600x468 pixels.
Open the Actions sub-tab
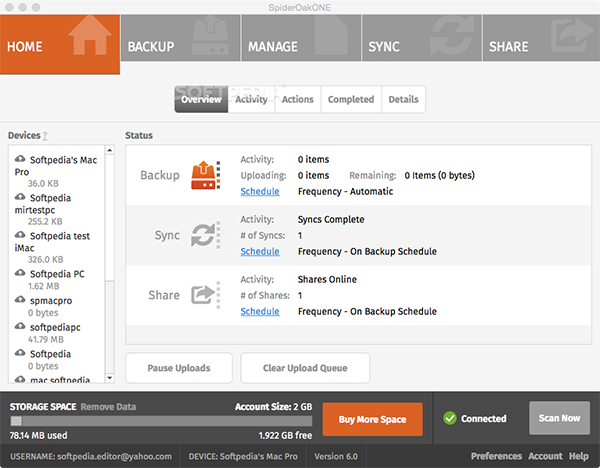pyautogui.click(x=298, y=99)
